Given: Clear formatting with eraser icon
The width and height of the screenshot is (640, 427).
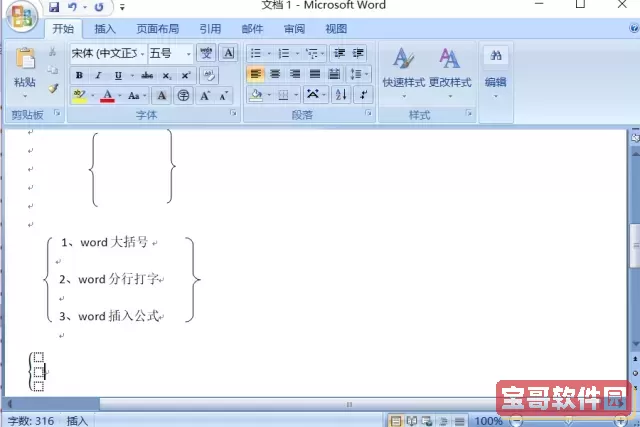Looking at the screenshot, I should [209, 76].
